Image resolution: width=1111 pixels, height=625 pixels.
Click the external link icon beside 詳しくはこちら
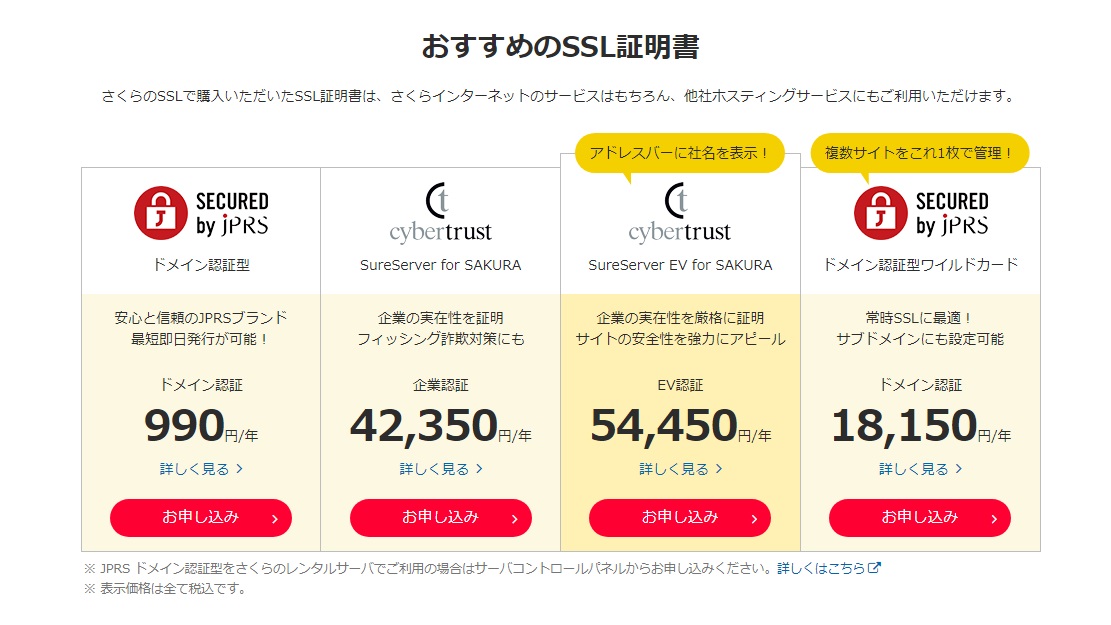[x=874, y=568]
